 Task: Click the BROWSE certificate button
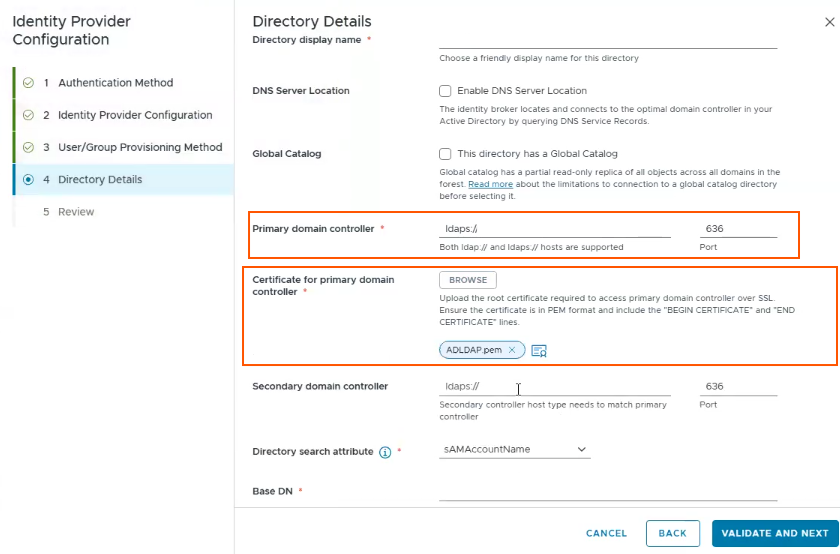(x=468, y=280)
